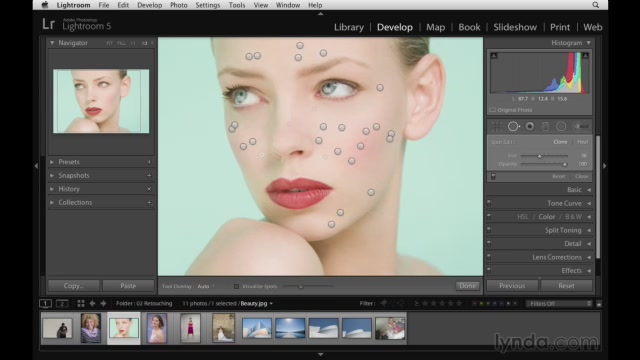640x360 pixels.
Task: Click the Paste button
Action: [128, 286]
